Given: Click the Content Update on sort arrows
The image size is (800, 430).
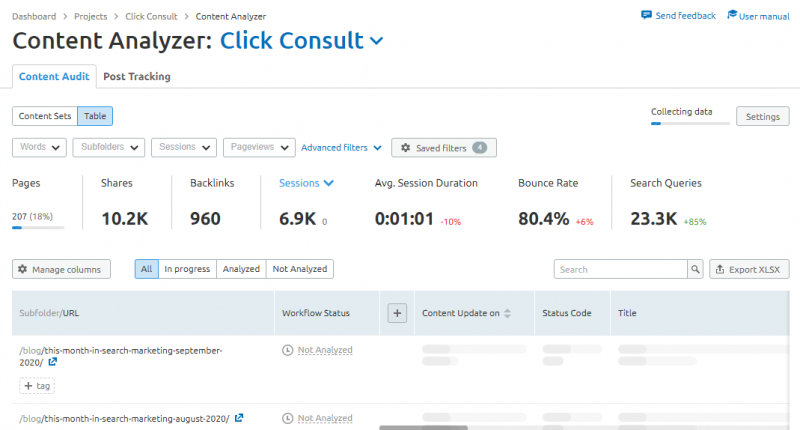Looking at the screenshot, I should click(507, 313).
